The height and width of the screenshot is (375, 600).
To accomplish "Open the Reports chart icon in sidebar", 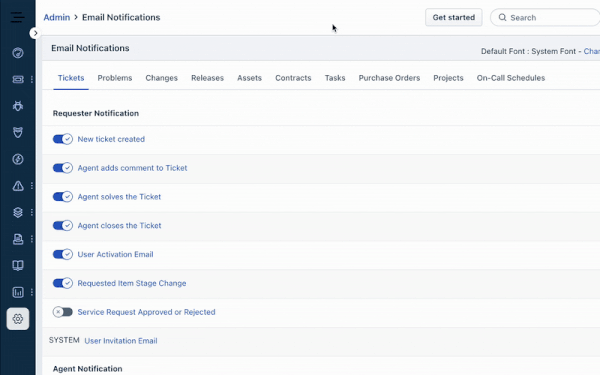I will click(18, 292).
